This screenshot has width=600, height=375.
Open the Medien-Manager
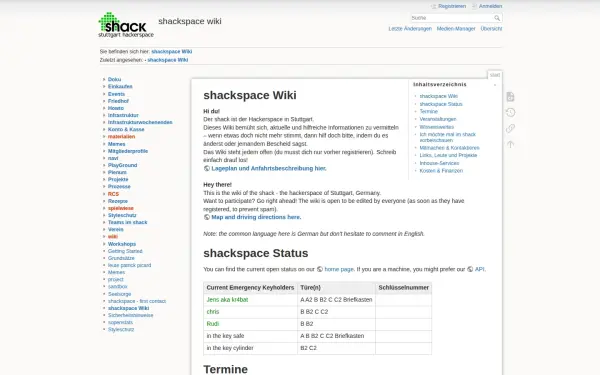coord(456,29)
